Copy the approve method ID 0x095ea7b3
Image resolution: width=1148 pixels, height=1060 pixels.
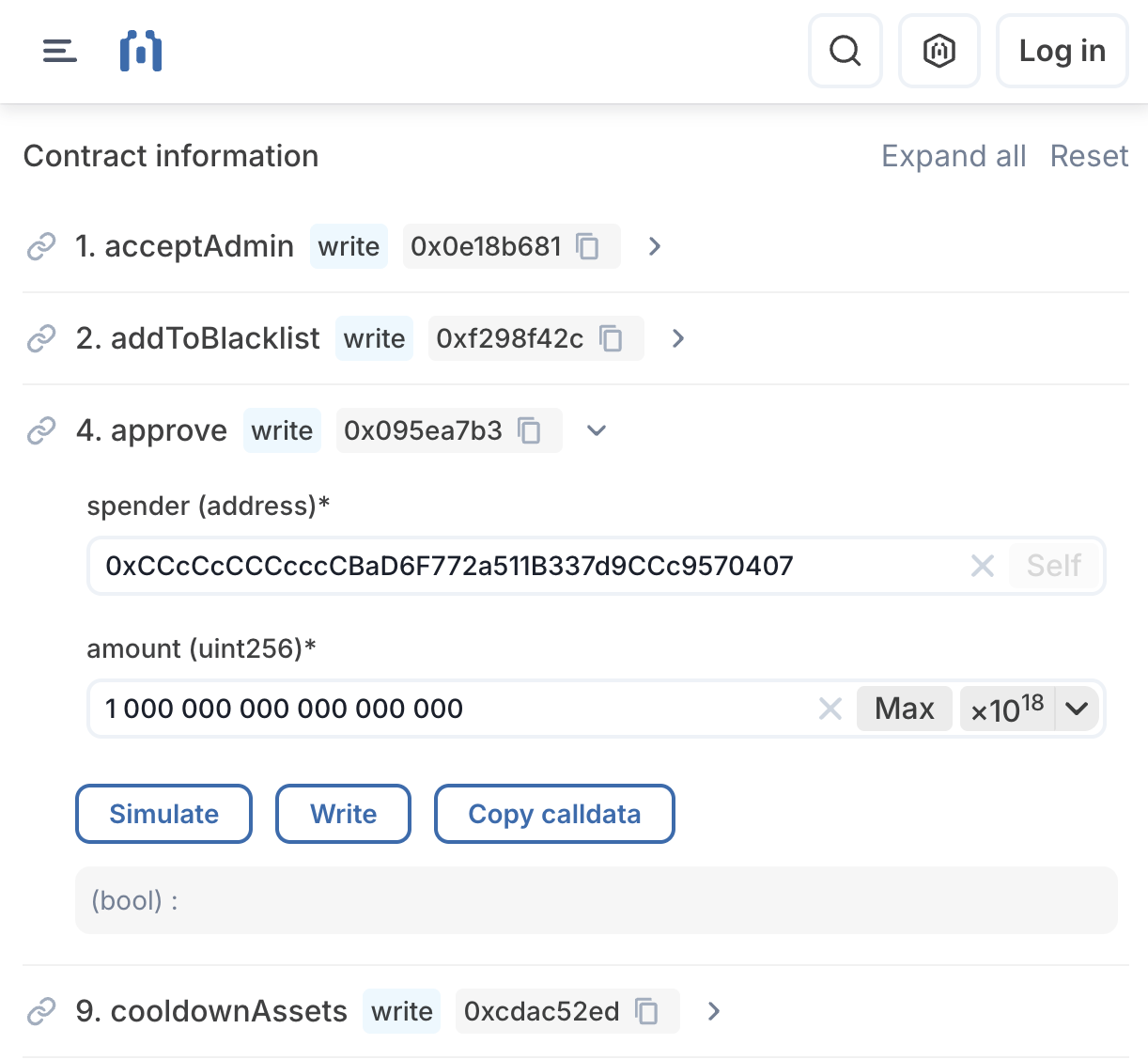pyautogui.click(x=530, y=430)
